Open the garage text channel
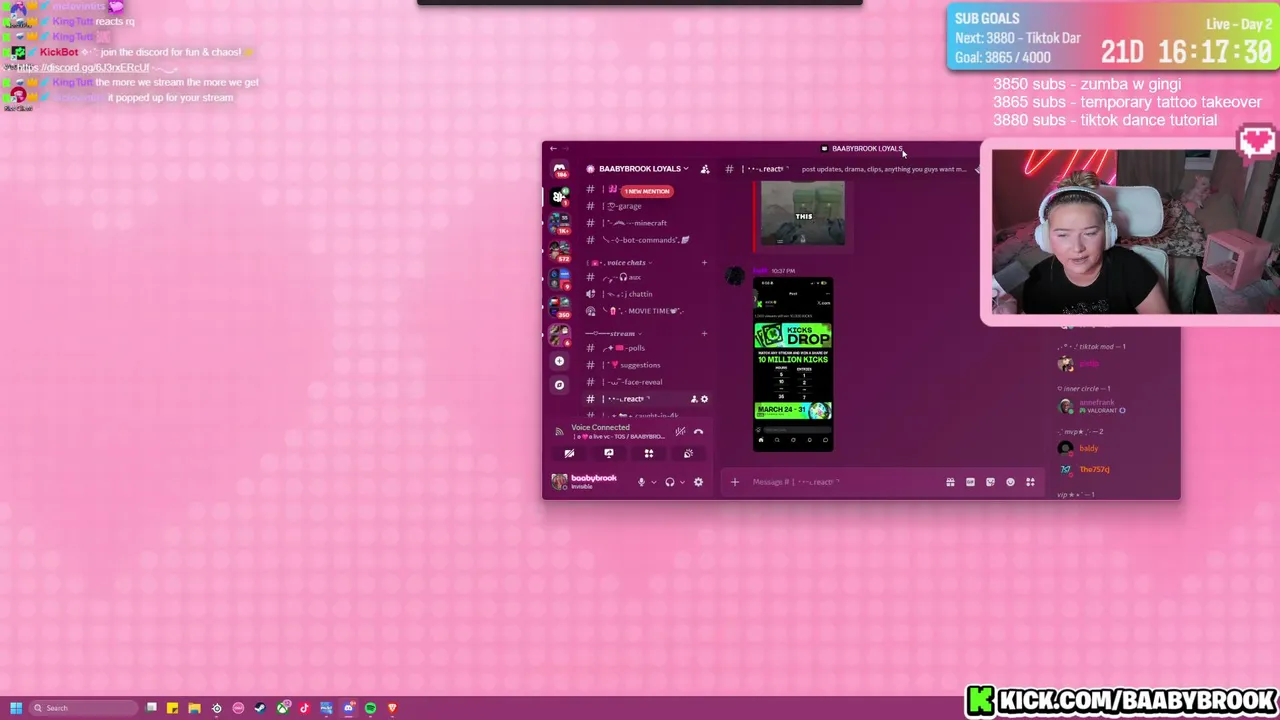This screenshot has height=720, width=1280. (645, 206)
